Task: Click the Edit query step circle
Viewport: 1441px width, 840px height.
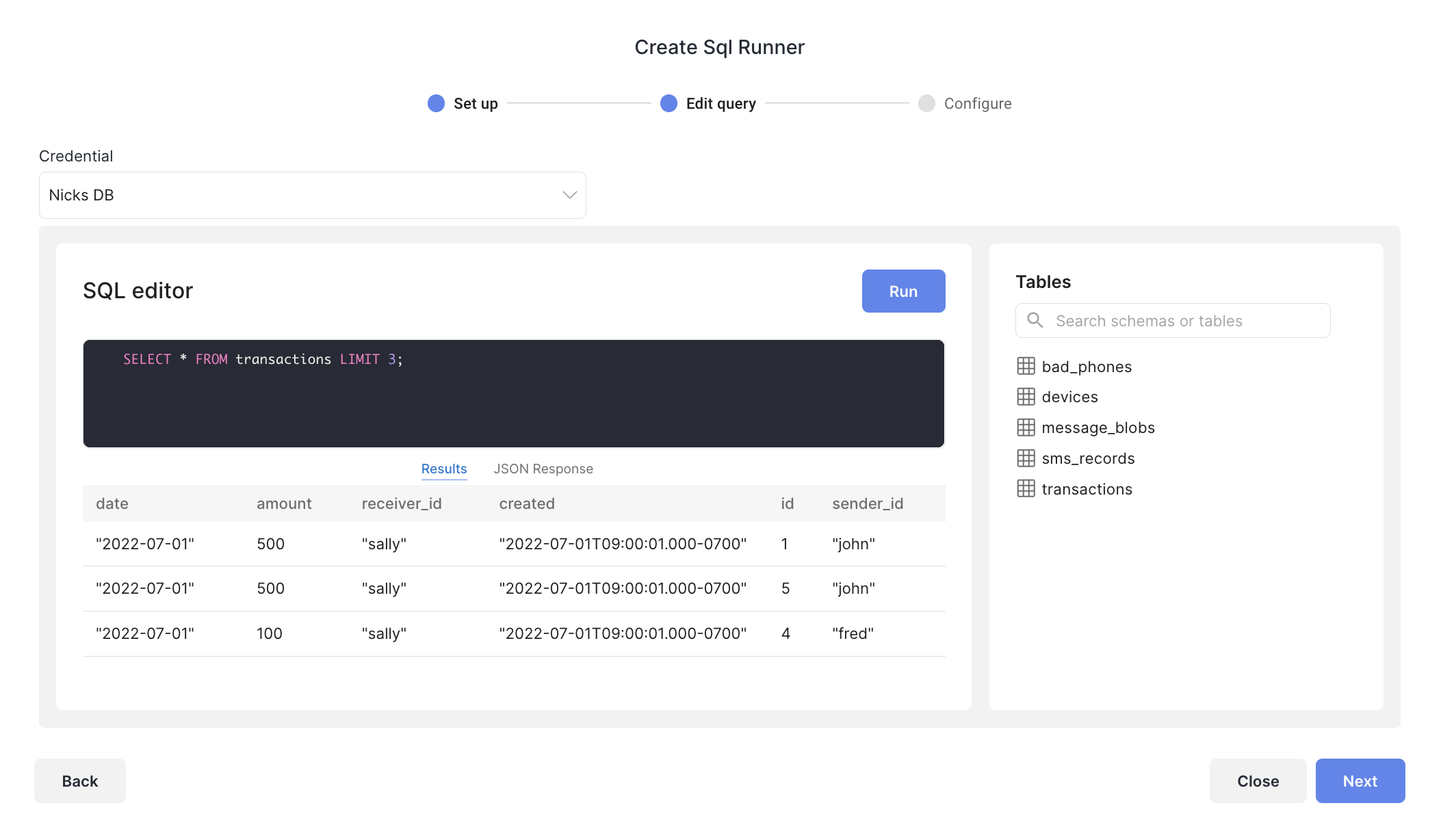Action: click(x=668, y=103)
